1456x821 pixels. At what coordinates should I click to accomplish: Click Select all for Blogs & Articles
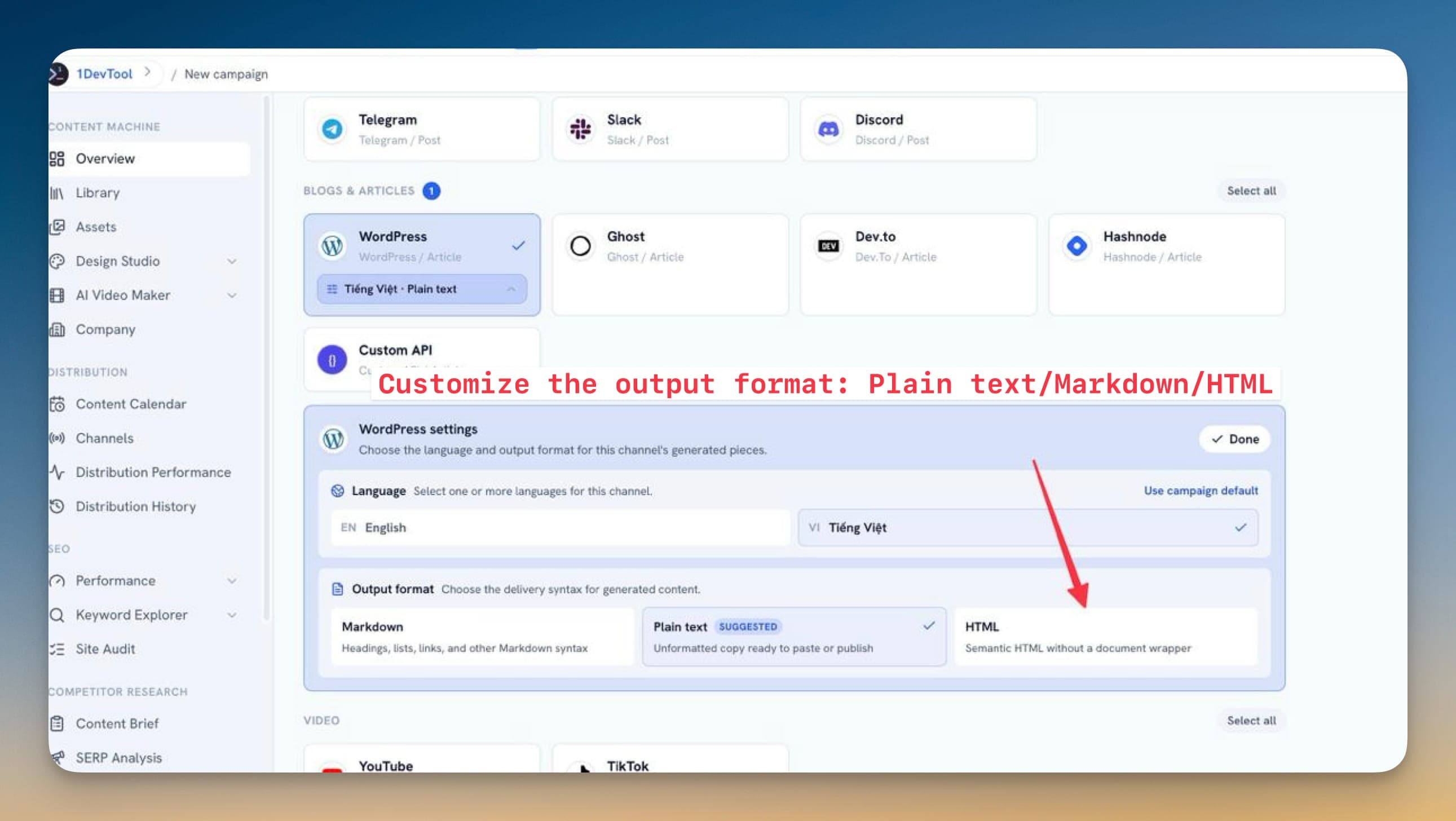click(x=1251, y=191)
